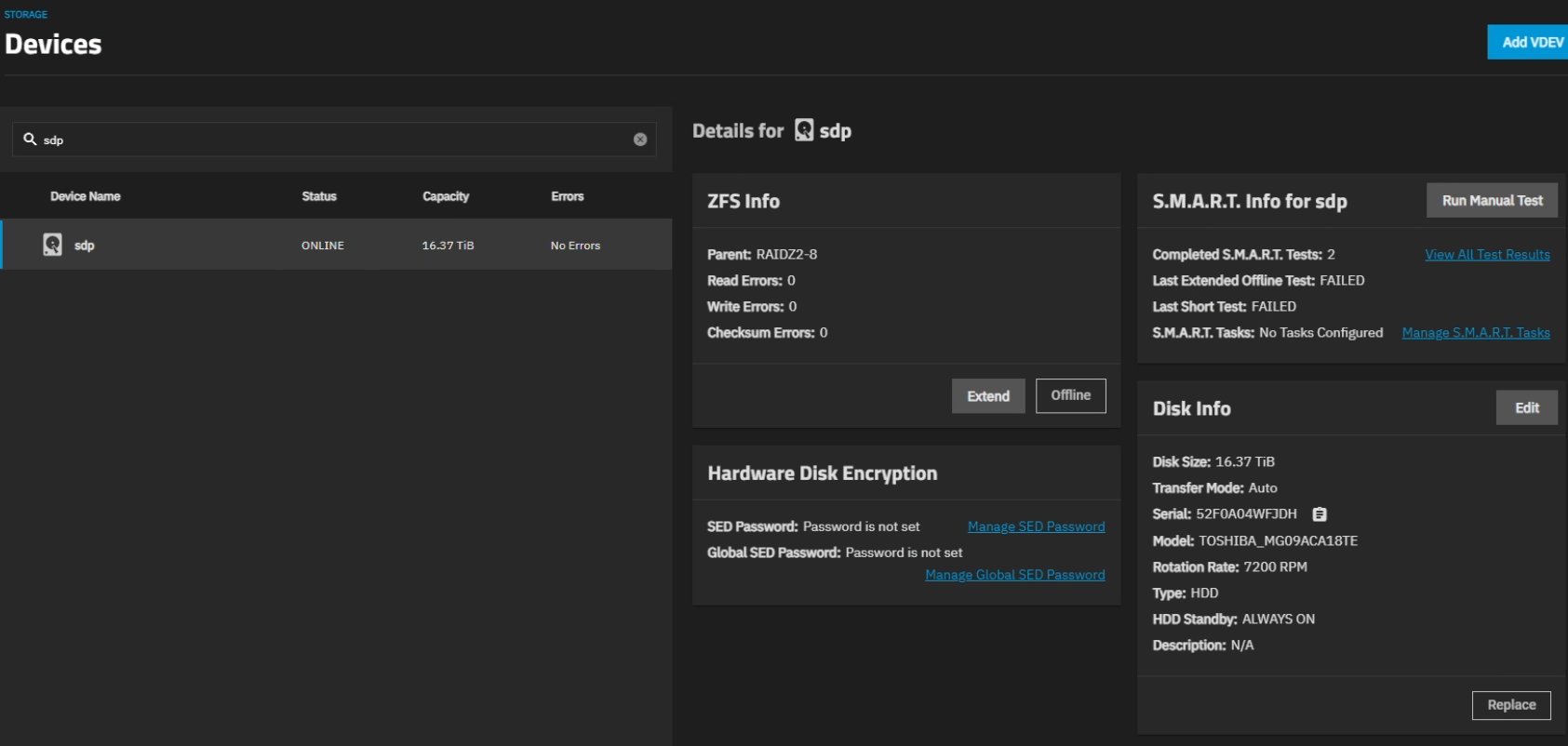Click the 16.37 TiB capacity cell
The width and height of the screenshot is (1568, 746).
[x=448, y=246]
